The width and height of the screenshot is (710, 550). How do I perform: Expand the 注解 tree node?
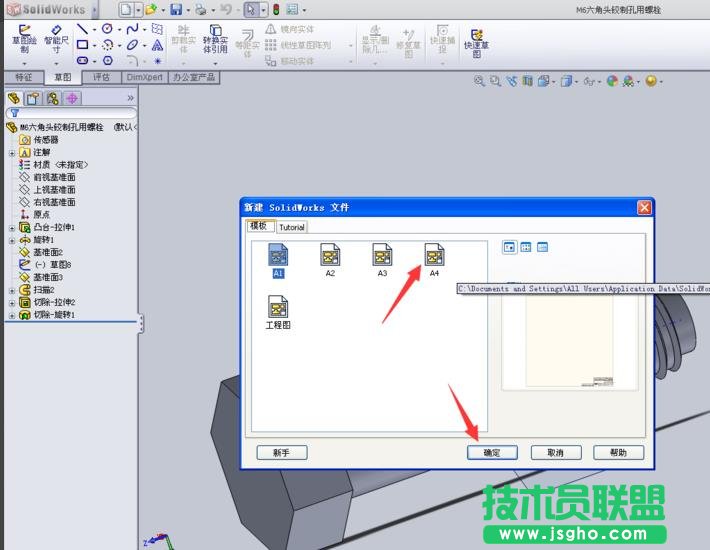(x=12, y=153)
